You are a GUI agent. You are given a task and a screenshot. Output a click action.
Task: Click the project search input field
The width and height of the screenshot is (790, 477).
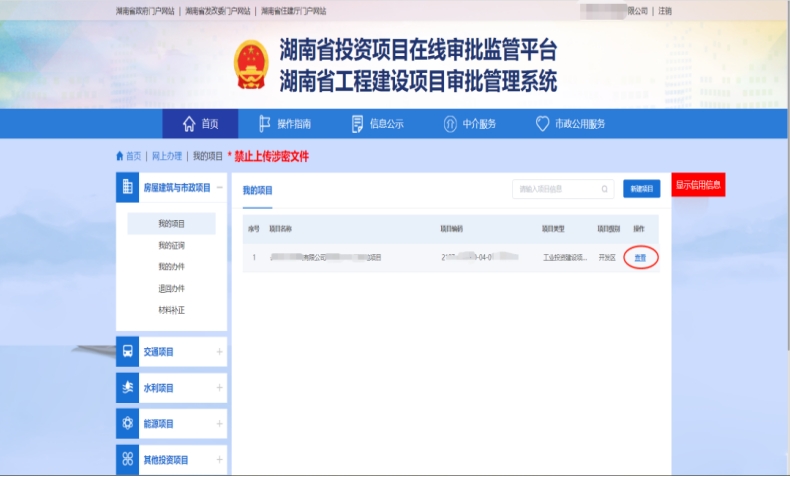[563, 189]
